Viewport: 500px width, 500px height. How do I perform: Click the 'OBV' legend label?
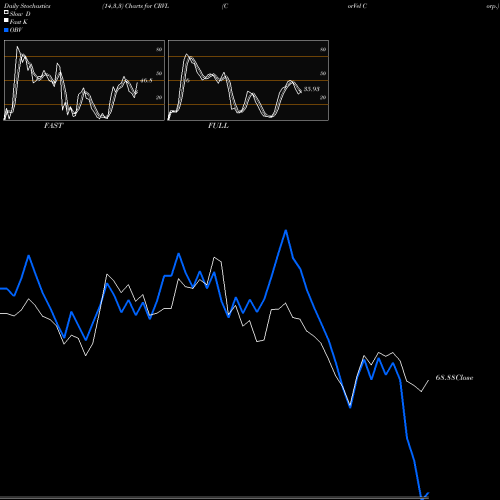[x=16, y=30]
